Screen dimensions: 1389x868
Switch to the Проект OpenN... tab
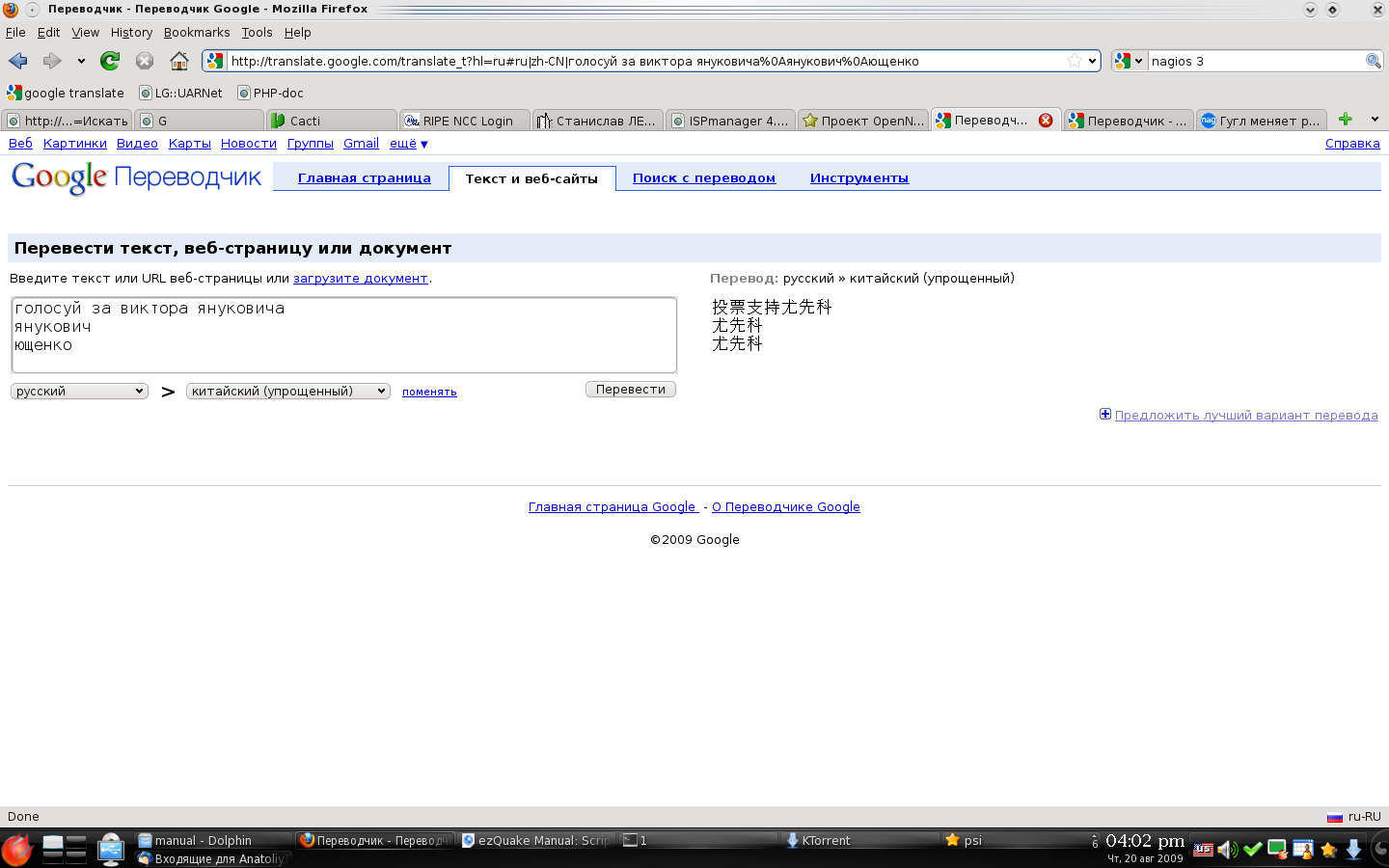coord(863,121)
